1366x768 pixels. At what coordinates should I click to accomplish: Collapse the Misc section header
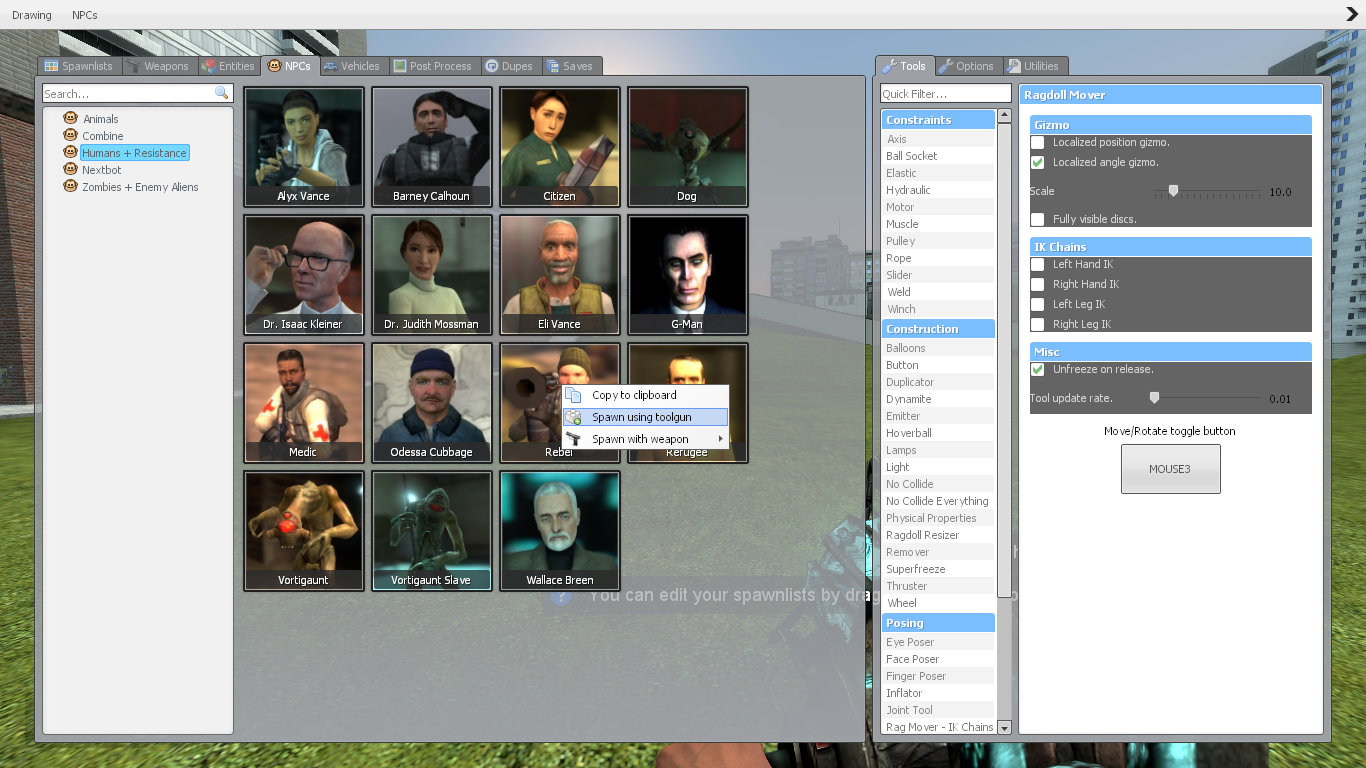tap(1170, 352)
